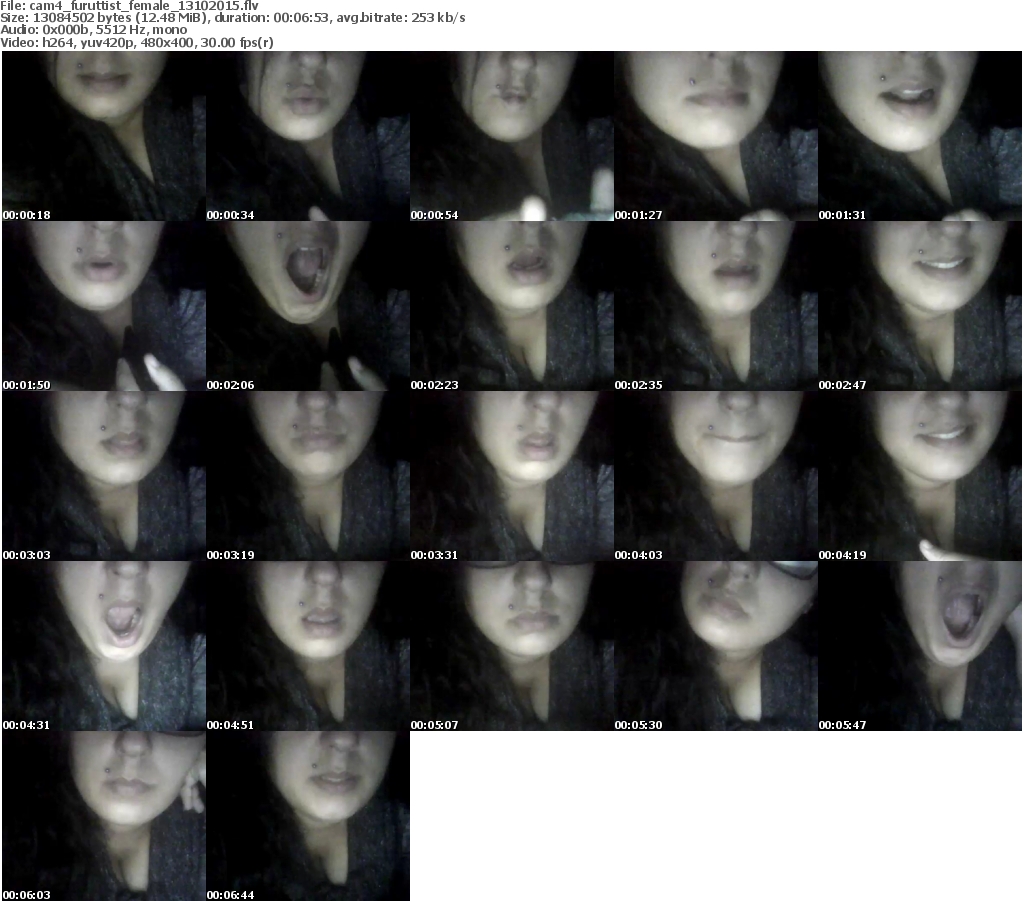Select the thumbnail timestamped 00:04:03
Viewport: 1024px width, 901px height.
pos(716,476)
